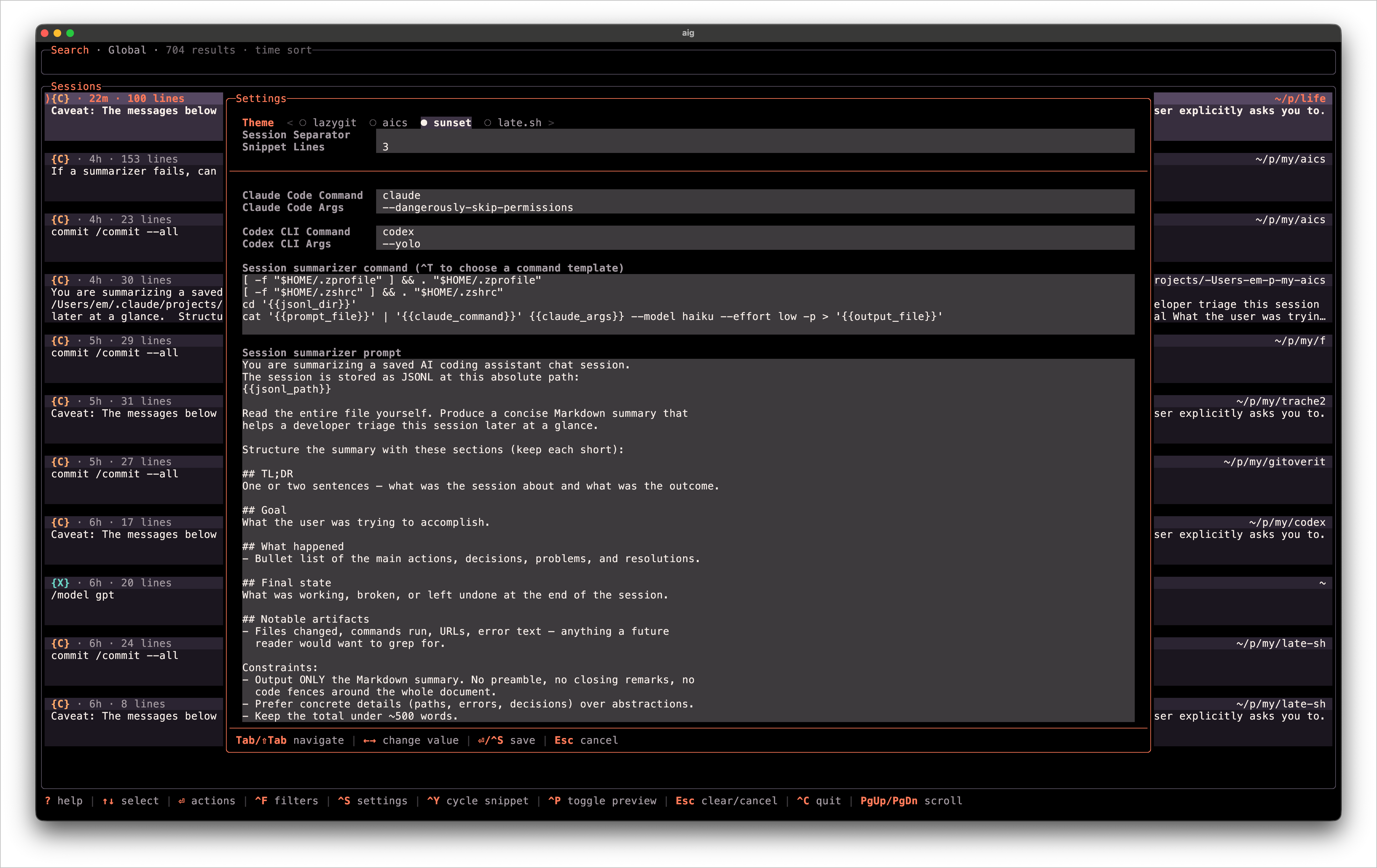
Task: Click the {C} badge on the 27 lines session
Action: click(60, 462)
